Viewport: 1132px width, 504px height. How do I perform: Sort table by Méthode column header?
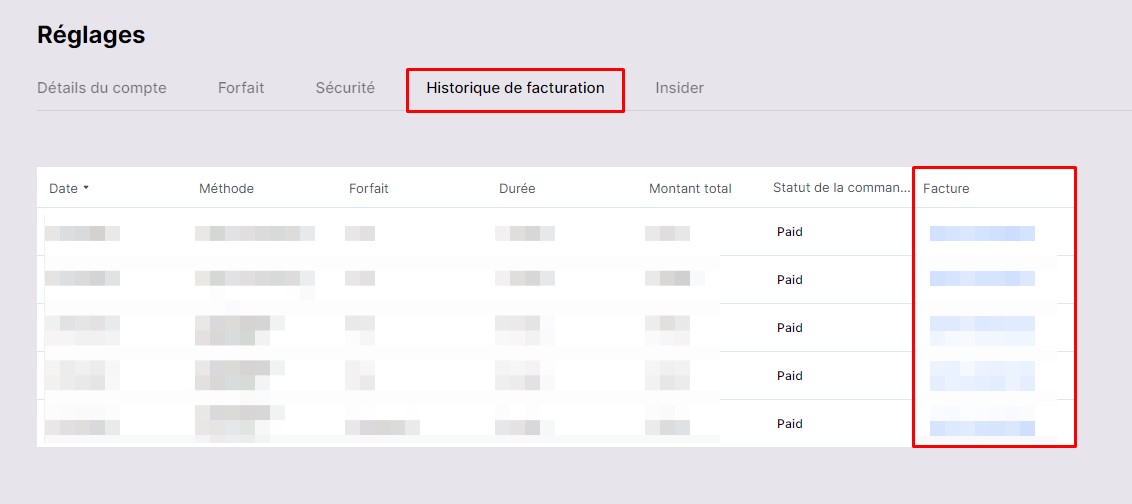(x=226, y=189)
